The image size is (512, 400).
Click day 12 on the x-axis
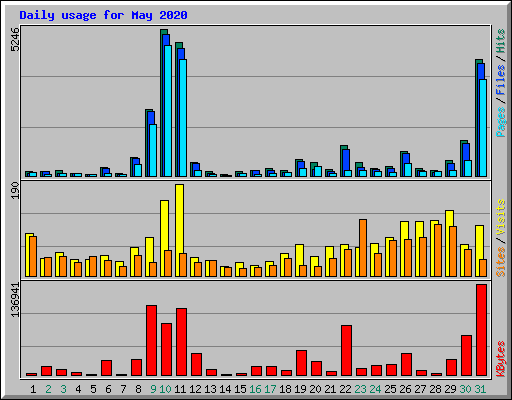[x=195, y=389]
